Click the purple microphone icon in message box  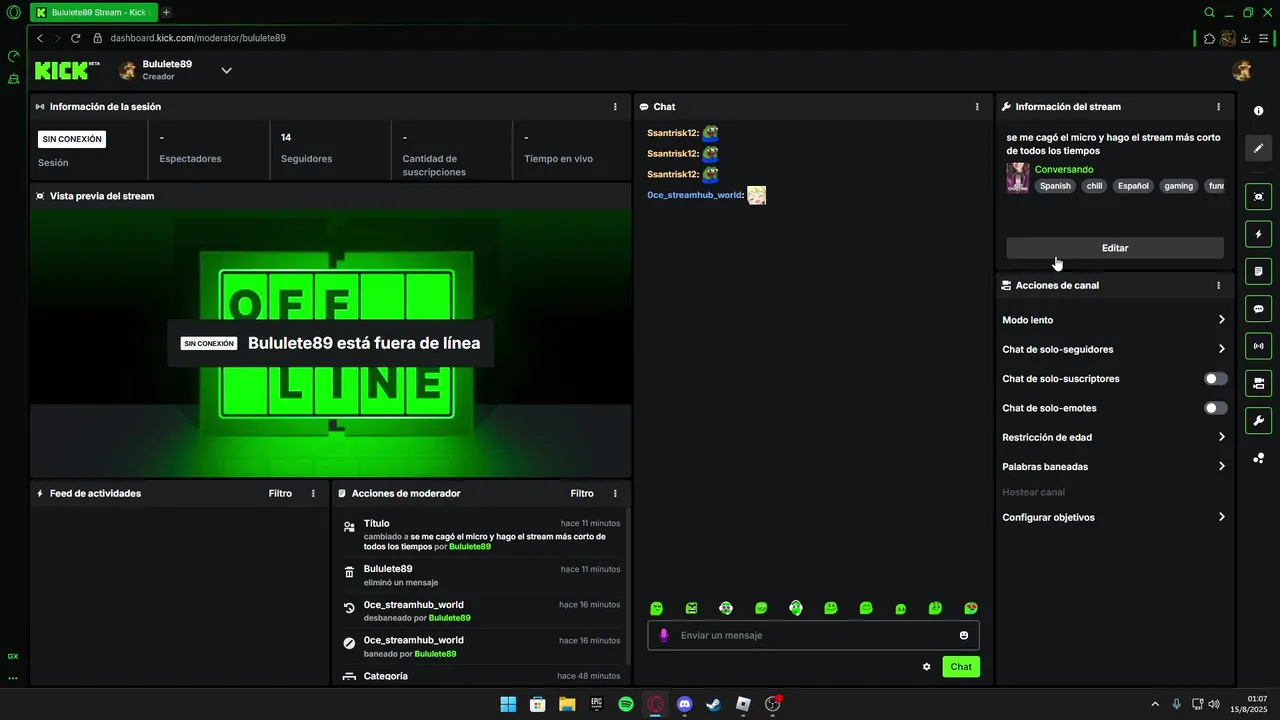(663, 635)
